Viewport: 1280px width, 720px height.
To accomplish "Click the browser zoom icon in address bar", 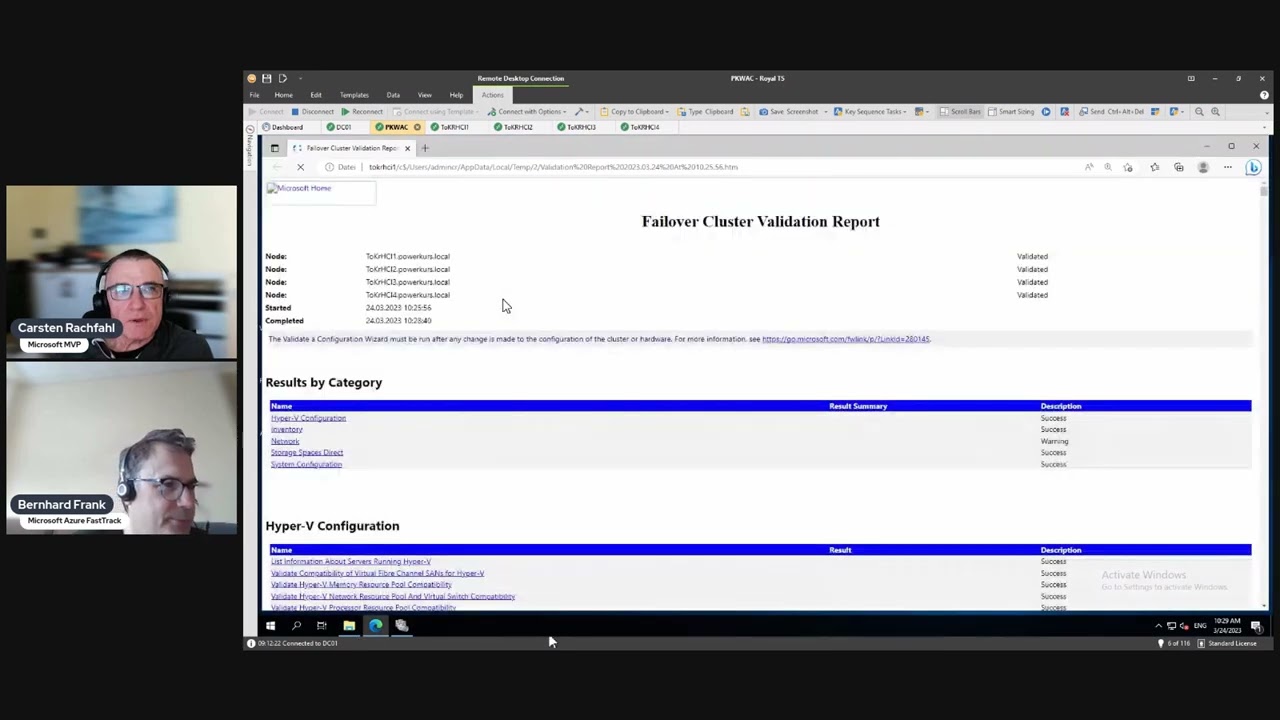I will 1108,167.
